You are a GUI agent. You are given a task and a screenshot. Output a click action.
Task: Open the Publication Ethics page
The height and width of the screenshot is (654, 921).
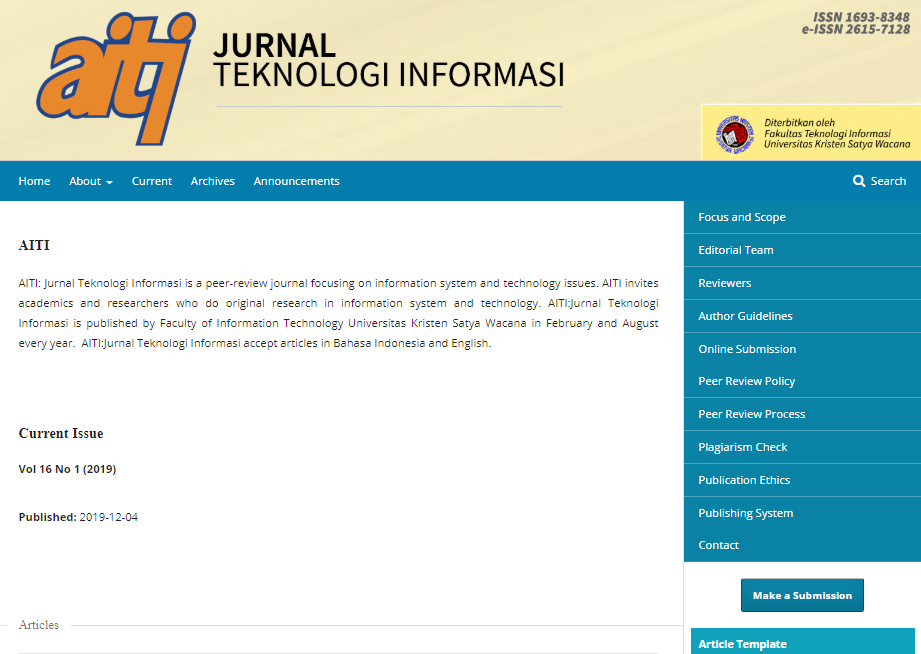pyautogui.click(x=744, y=480)
